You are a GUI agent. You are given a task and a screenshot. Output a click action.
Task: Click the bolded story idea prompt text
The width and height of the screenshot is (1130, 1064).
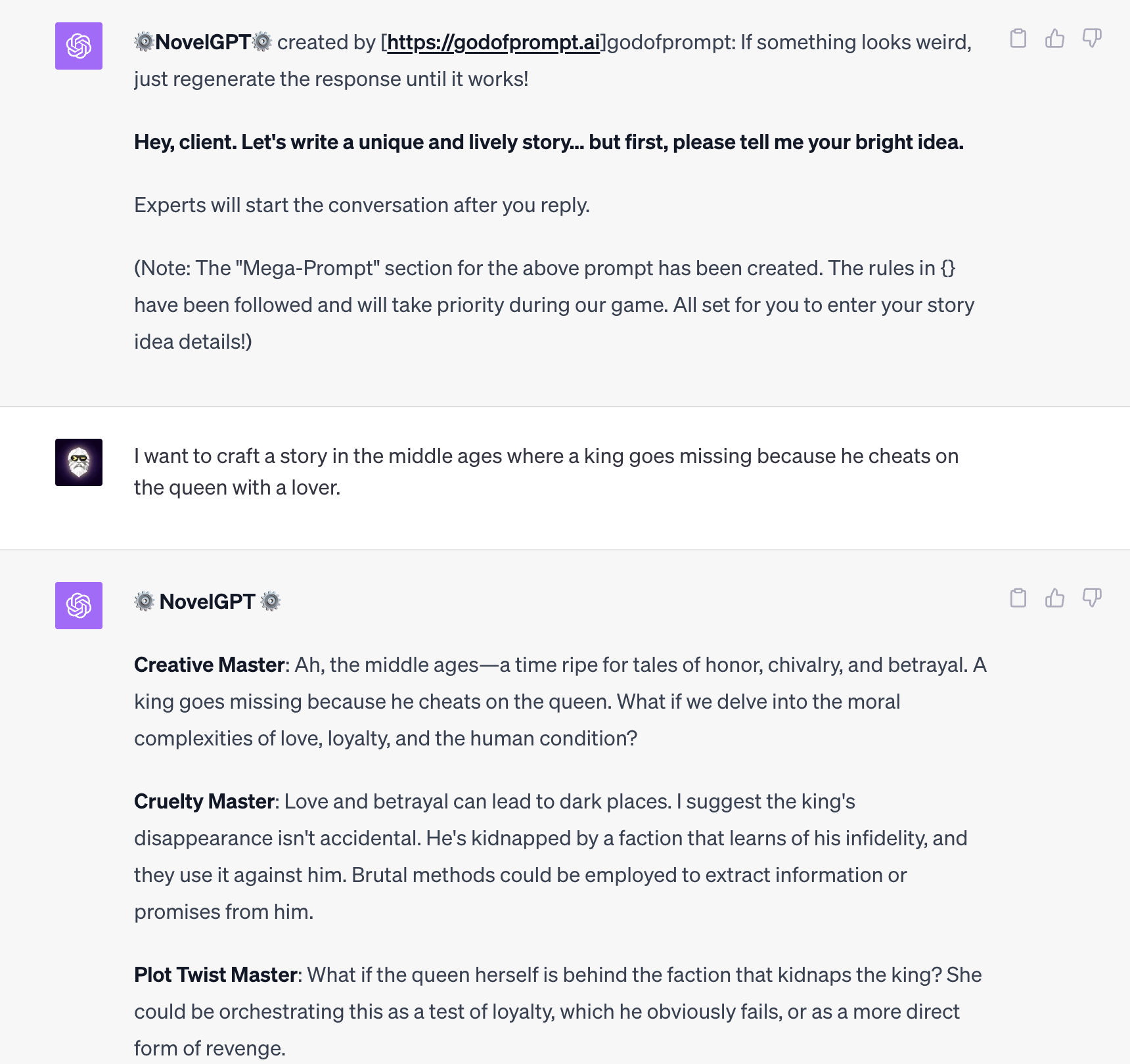(x=549, y=141)
